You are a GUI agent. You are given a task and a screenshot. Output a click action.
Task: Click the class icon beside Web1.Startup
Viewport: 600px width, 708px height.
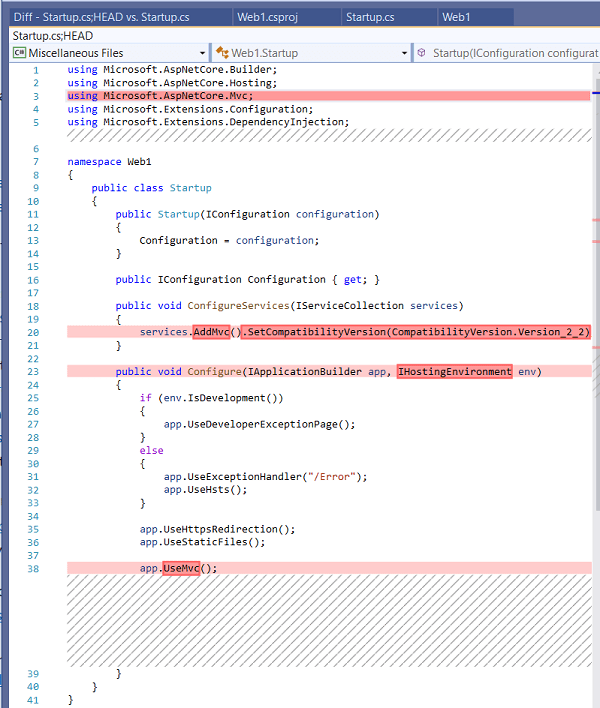[222, 52]
